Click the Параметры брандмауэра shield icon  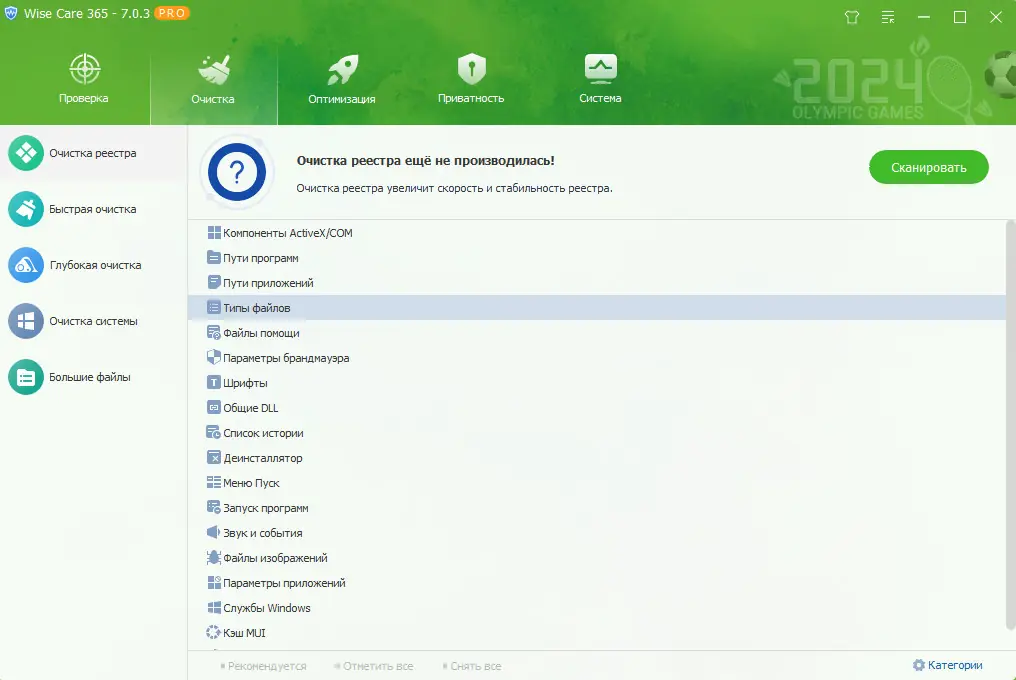pyautogui.click(x=214, y=357)
